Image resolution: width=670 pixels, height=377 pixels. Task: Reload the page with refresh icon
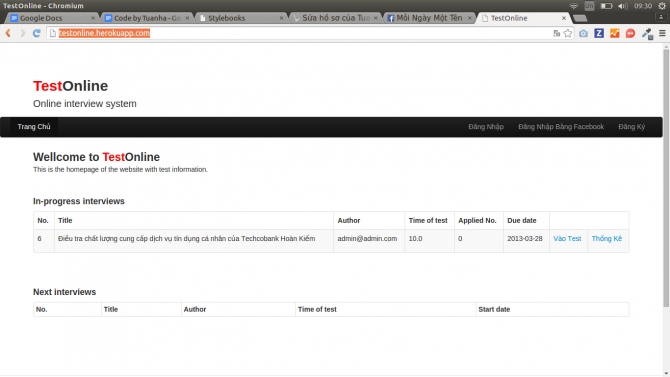point(36,33)
